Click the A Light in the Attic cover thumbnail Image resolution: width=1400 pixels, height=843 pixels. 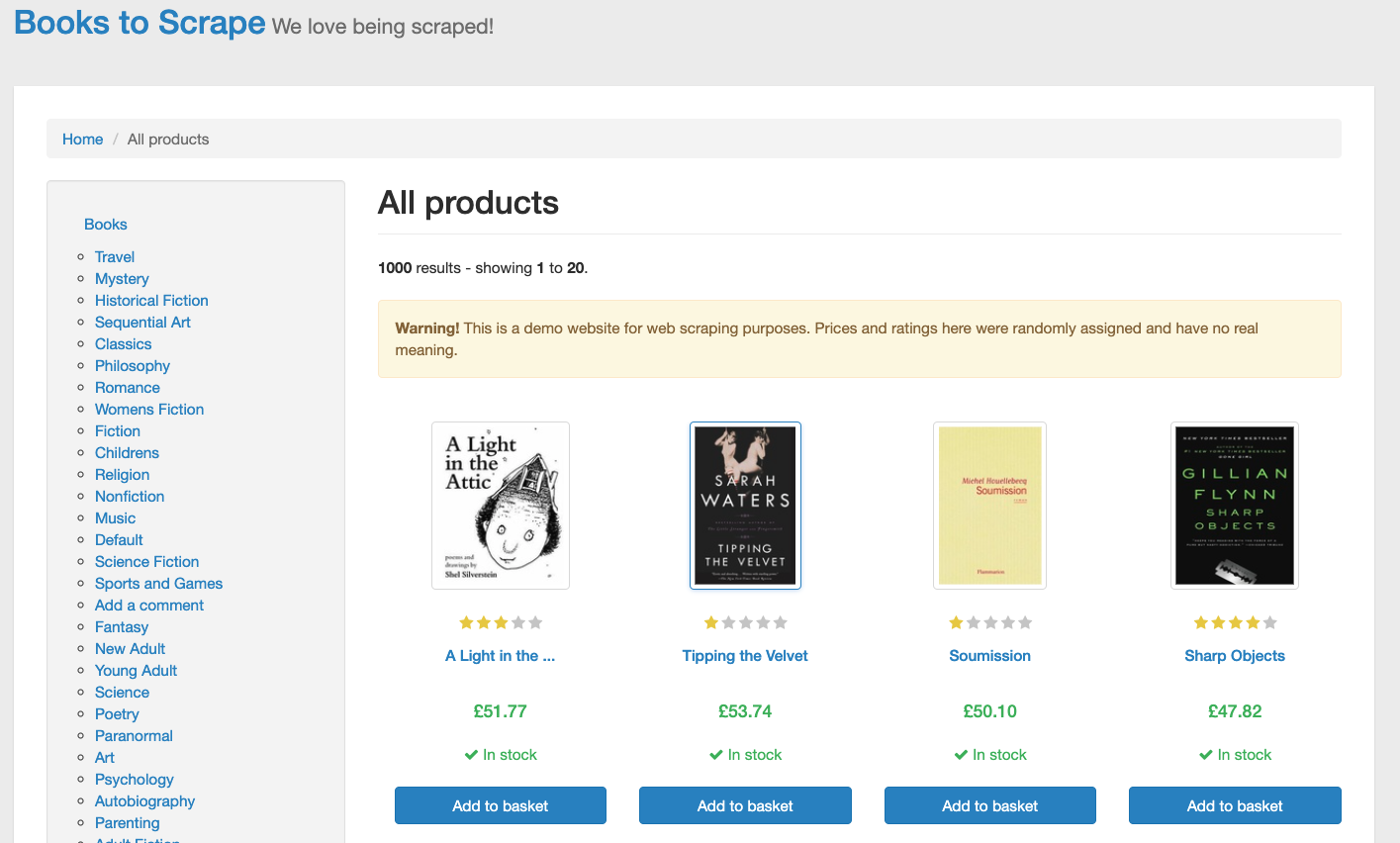click(x=500, y=505)
